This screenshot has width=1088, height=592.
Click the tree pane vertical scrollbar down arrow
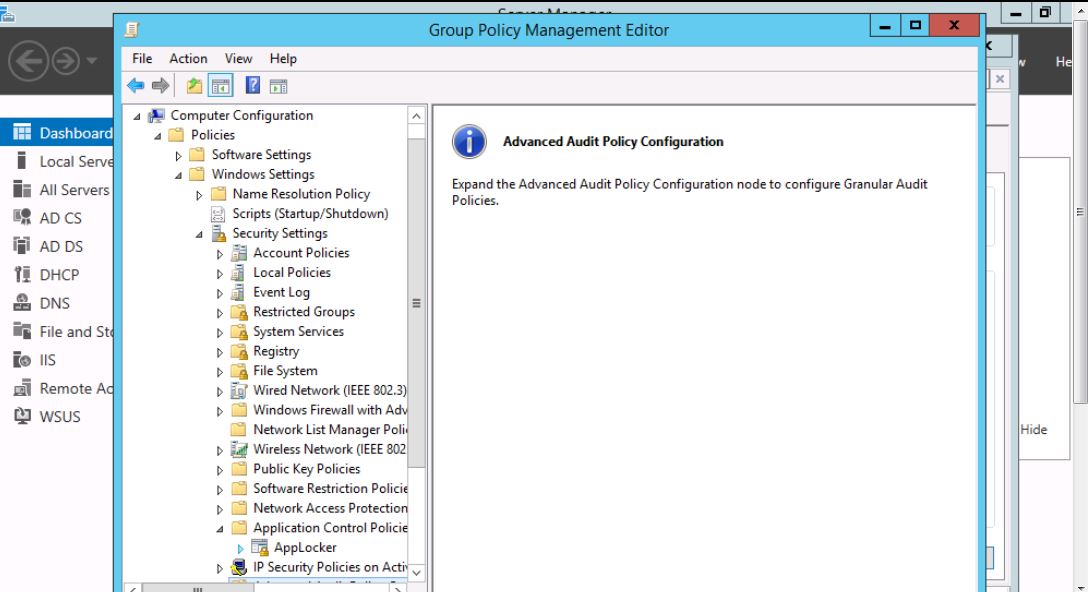417,572
